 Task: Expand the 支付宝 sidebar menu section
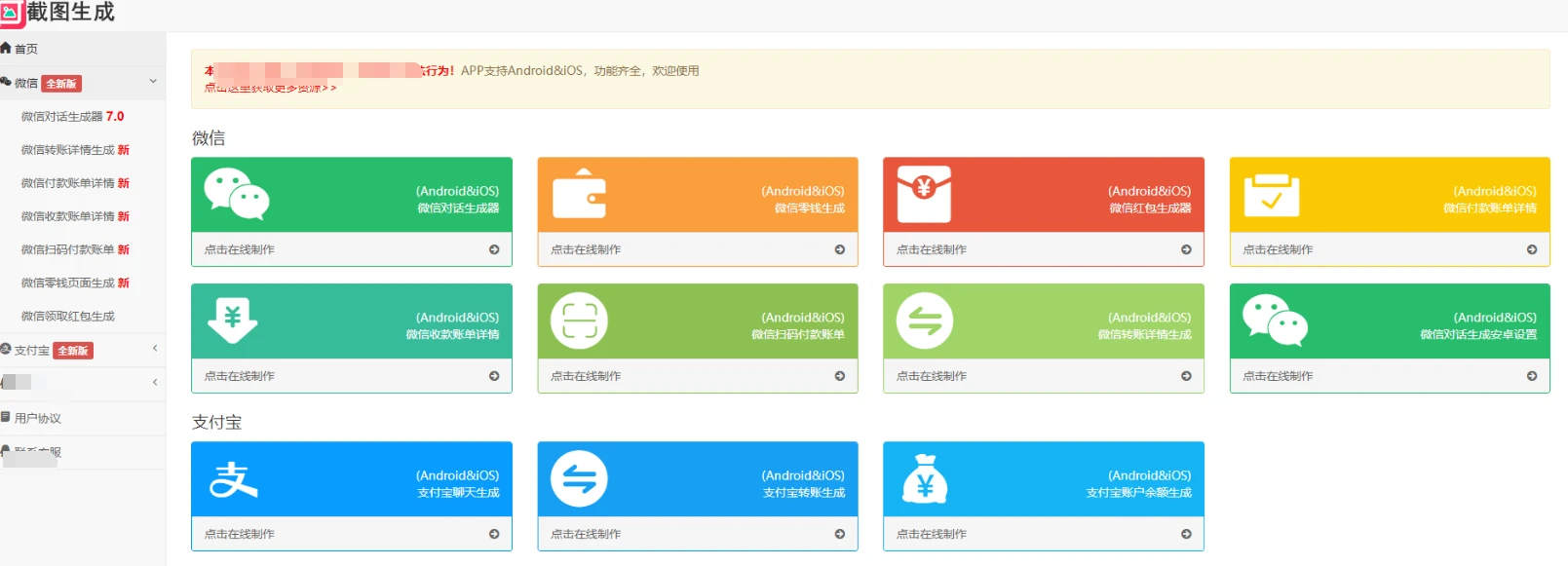tap(155, 349)
